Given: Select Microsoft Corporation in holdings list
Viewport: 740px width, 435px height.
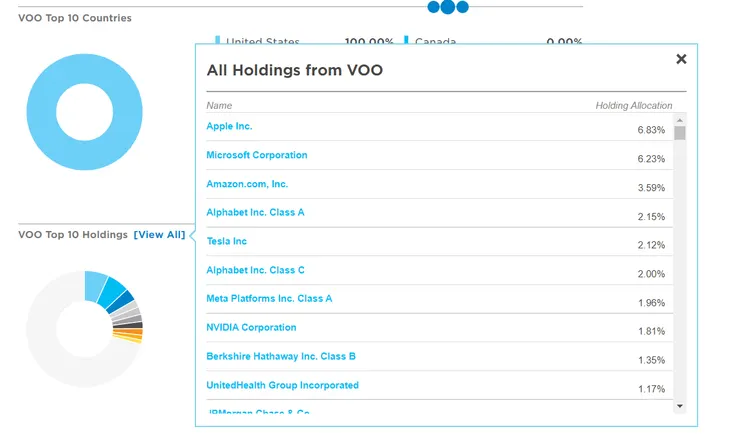Looking at the screenshot, I should pyautogui.click(x=256, y=155).
